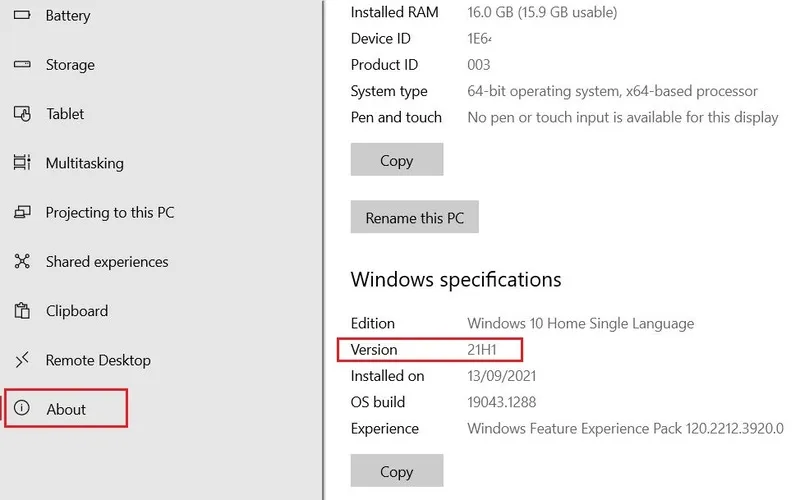The width and height of the screenshot is (800, 500).
Task: Click No pen or touch input text
Action: (622, 117)
